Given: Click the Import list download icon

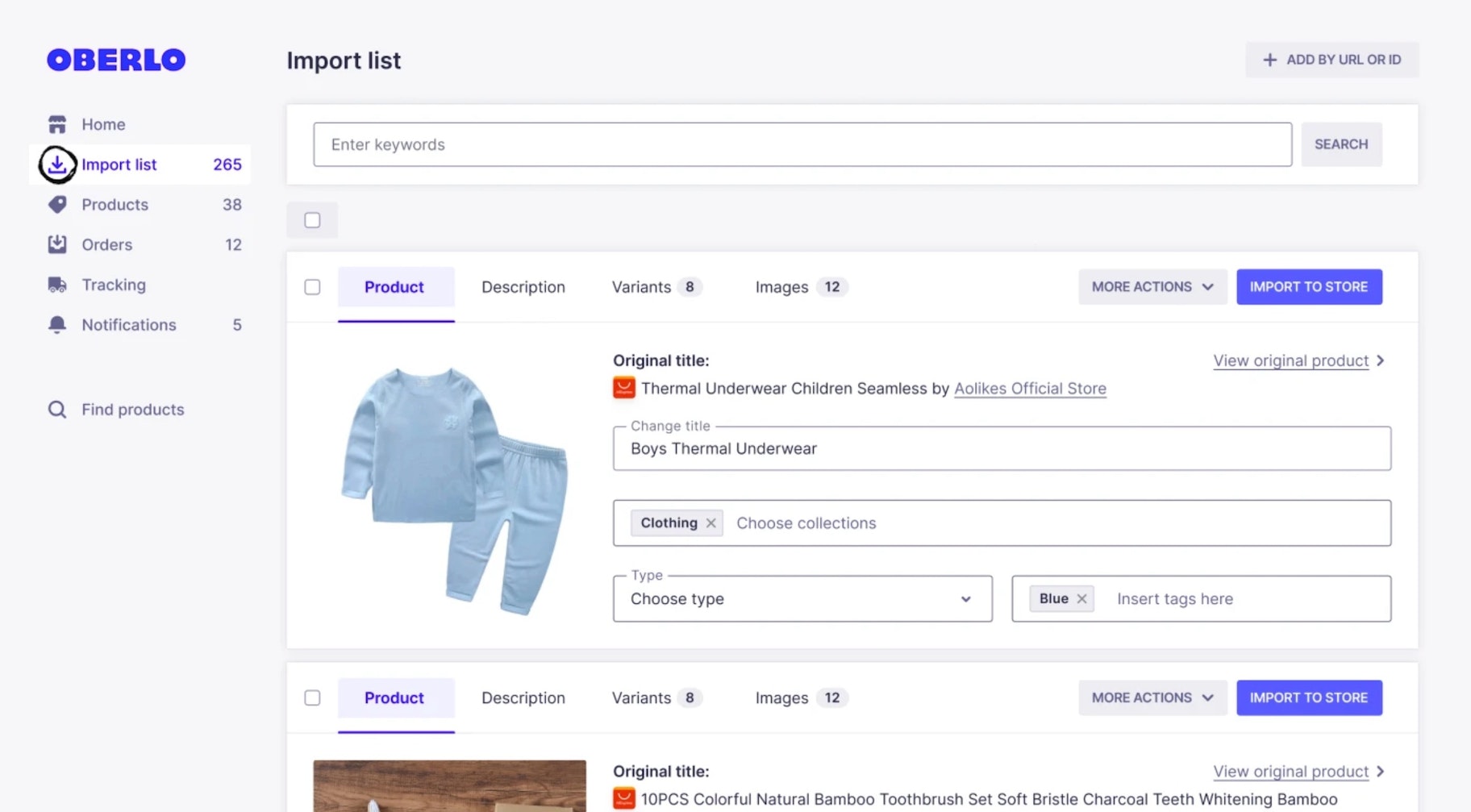Looking at the screenshot, I should click(x=57, y=164).
